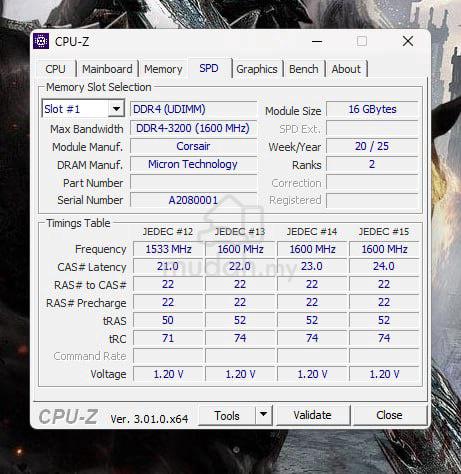Screen dimensions: 461x474
Task: Click the Serial Number field A2080001
Action: tap(193, 200)
